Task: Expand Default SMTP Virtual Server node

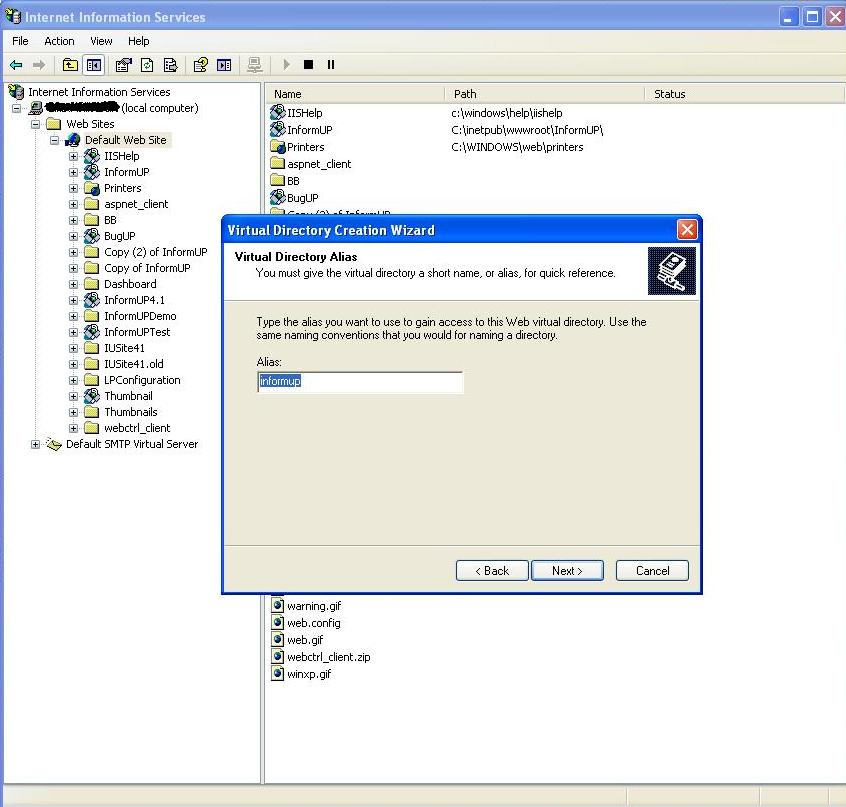Action: [x=36, y=444]
